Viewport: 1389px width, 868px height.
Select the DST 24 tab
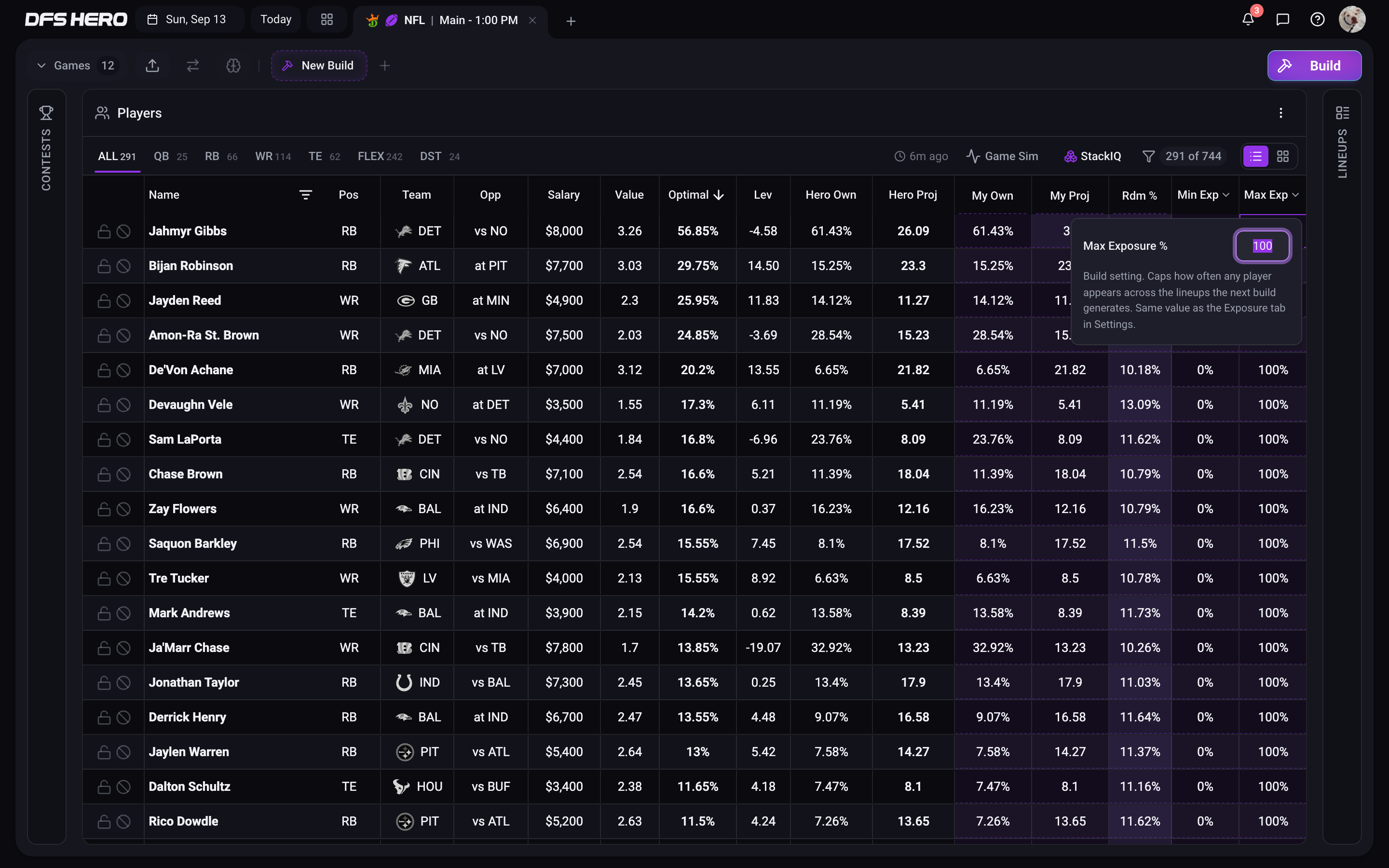[x=440, y=156]
